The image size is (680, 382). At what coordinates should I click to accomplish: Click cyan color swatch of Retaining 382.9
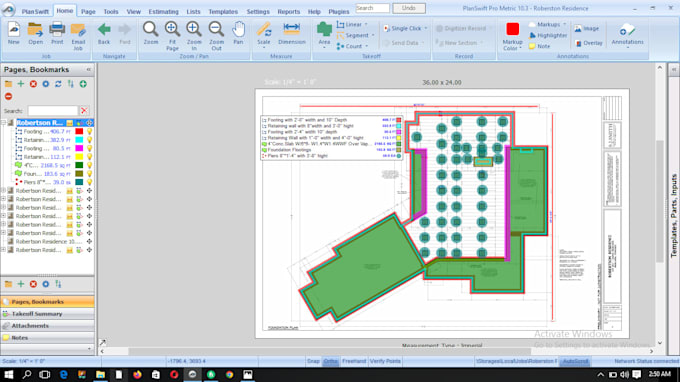pyautogui.click(x=79, y=140)
